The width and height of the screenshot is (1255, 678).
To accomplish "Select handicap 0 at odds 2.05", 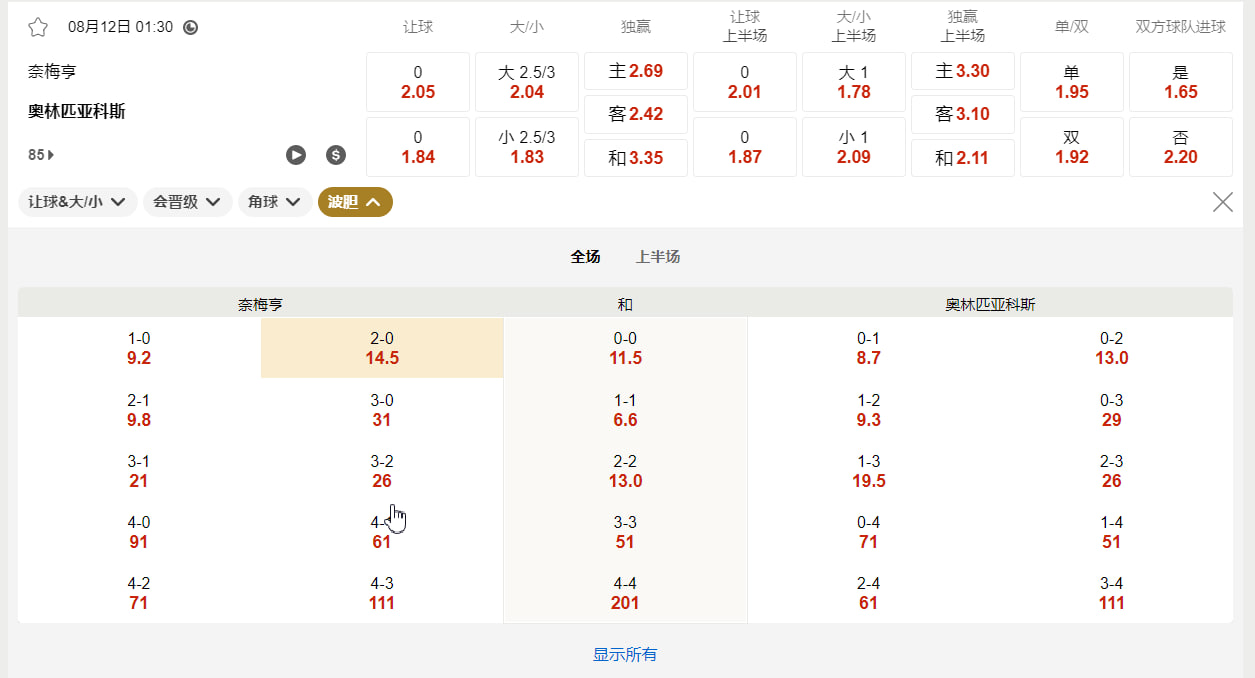I will click(x=418, y=82).
